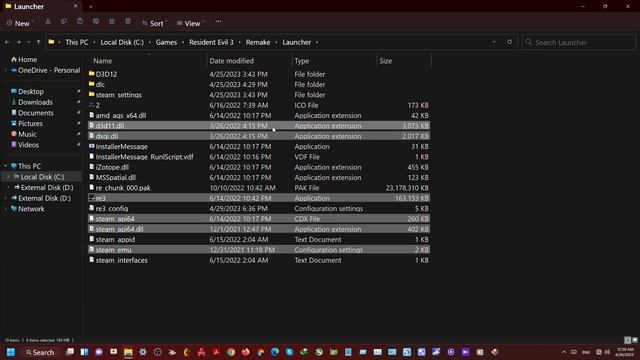Screen dimensions: 640x360
Task: Click the re3 application icon
Action: point(91,198)
